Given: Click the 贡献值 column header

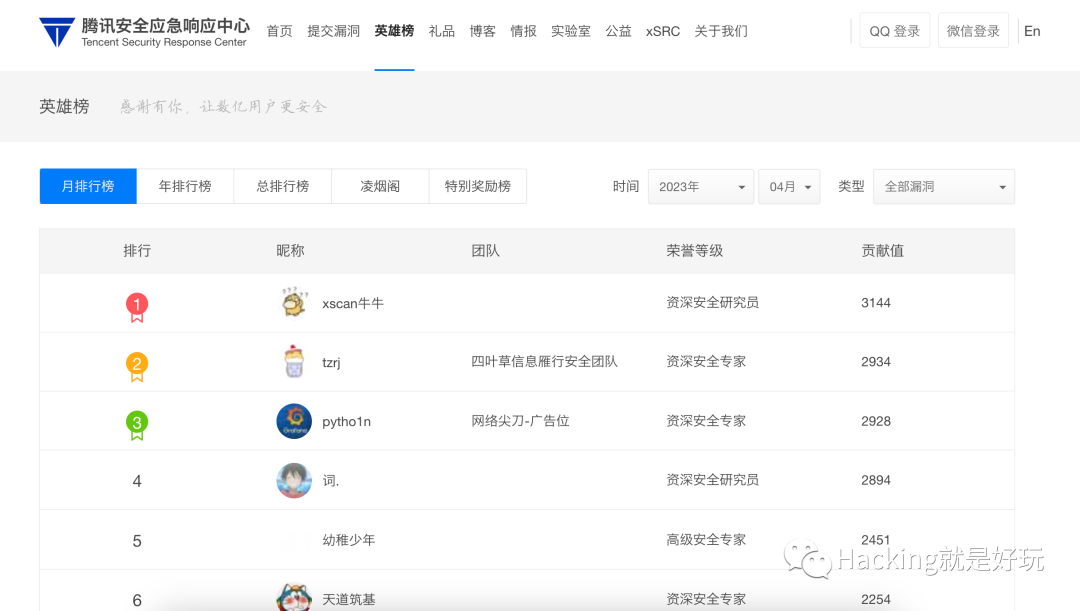Looking at the screenshot, I should pyautogui.click(x=882, y=251).
